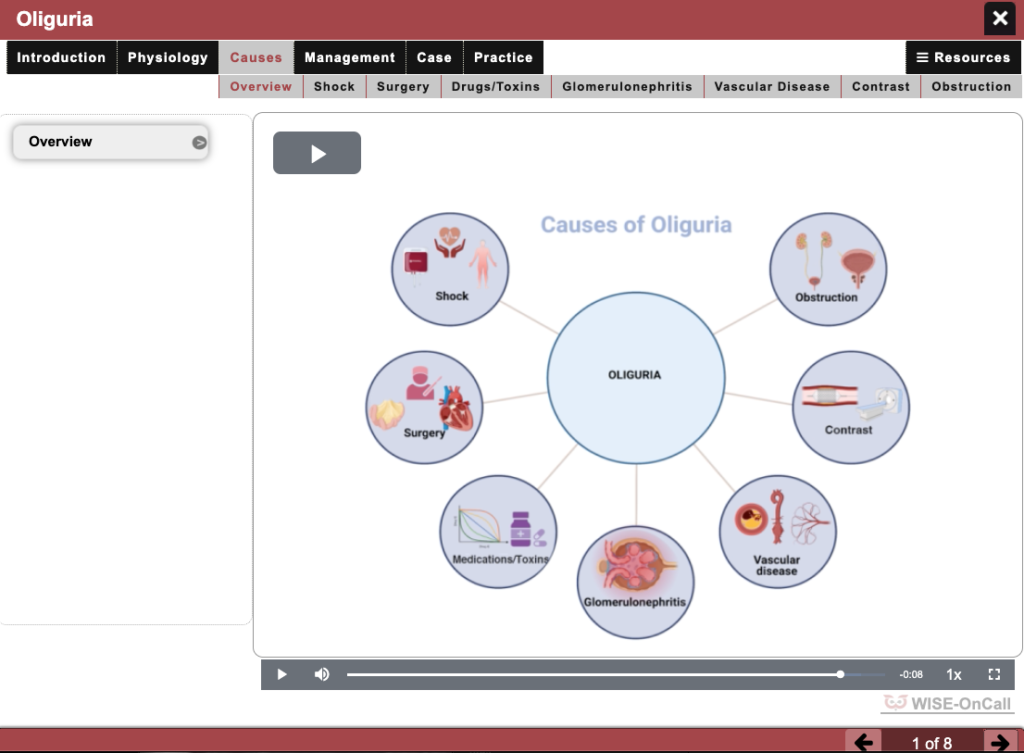Open the Vascular Disease sub-tab

[771, 86]
